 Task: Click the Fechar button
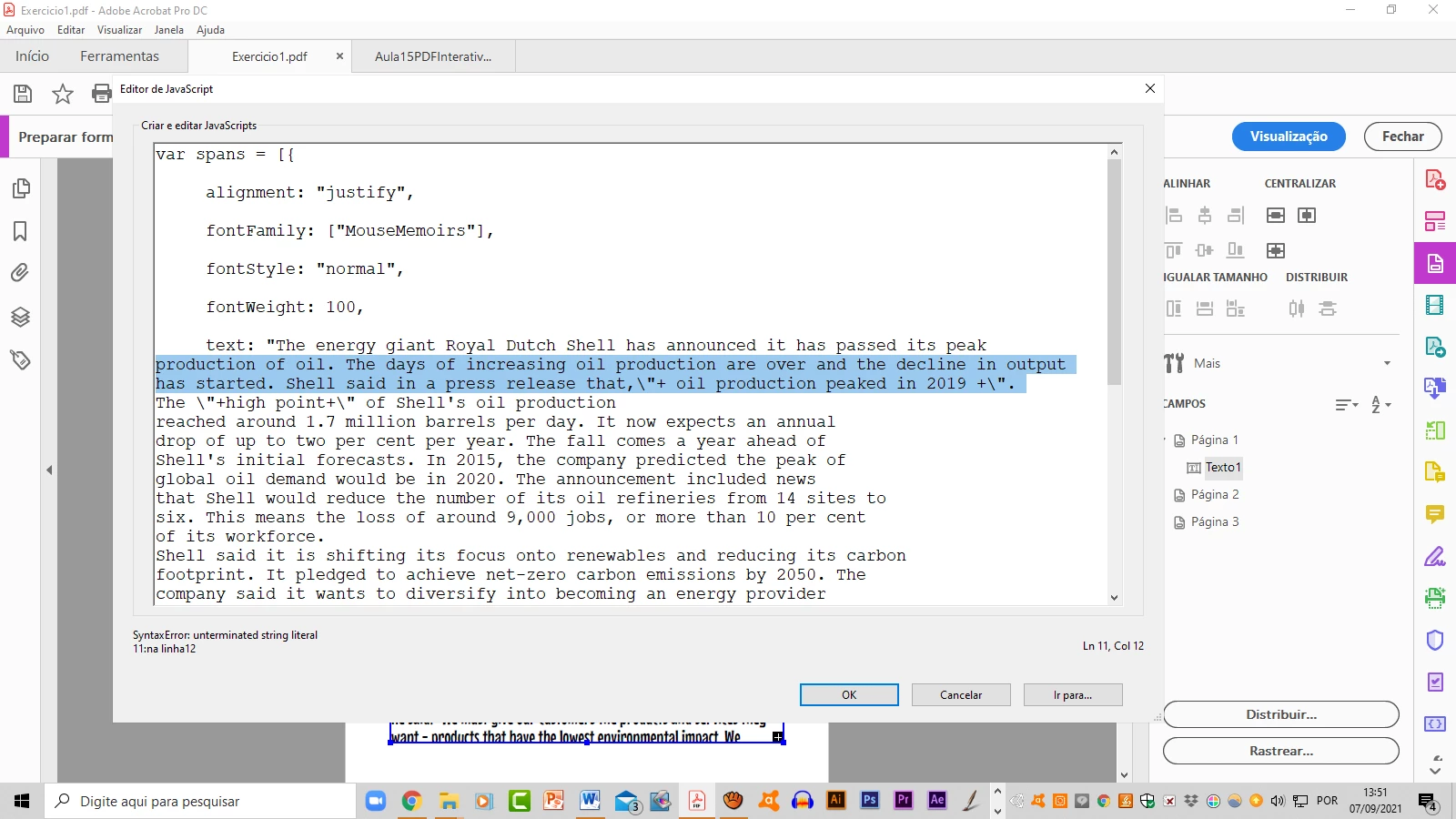1403,136
